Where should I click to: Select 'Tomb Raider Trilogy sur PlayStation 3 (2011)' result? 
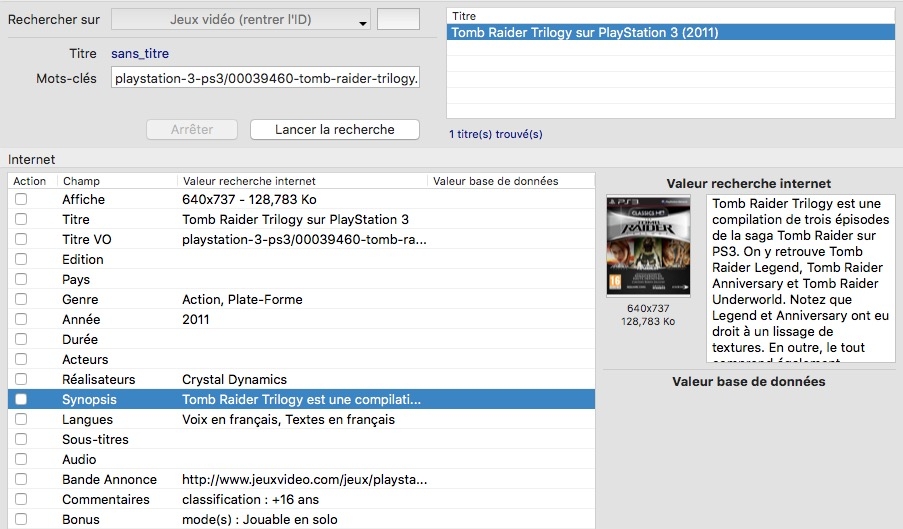coord(584,32)
